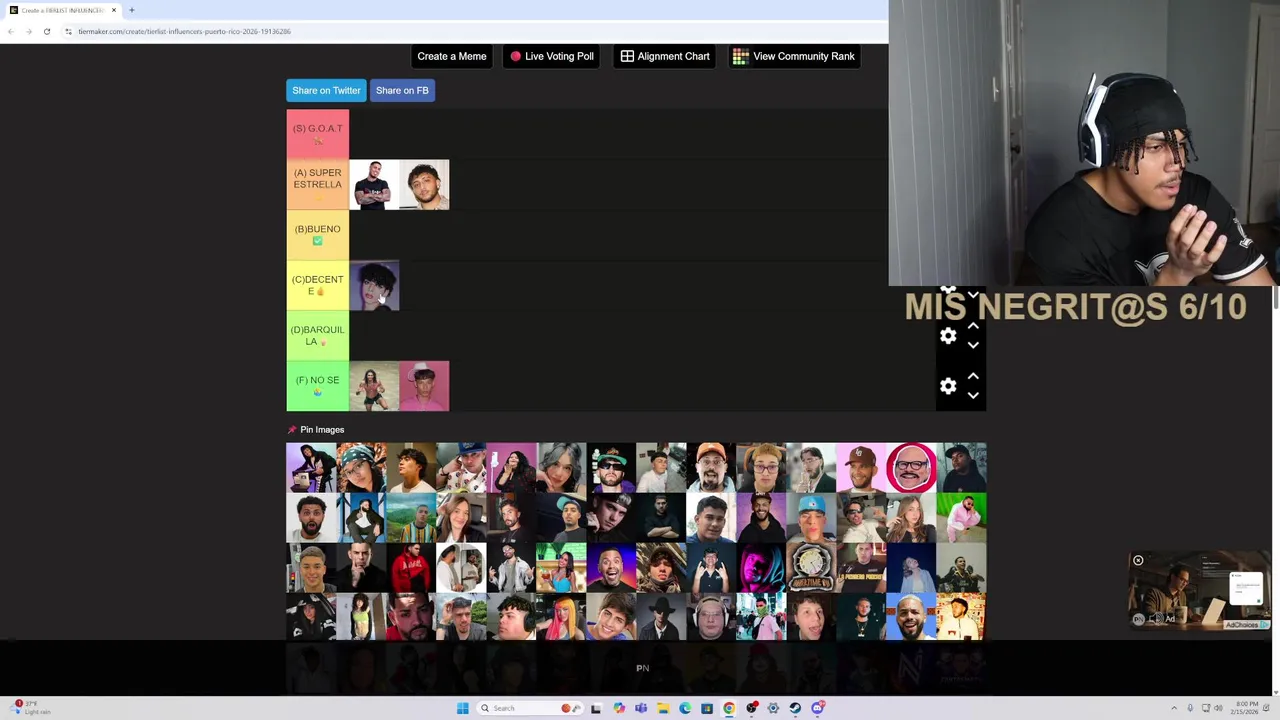Move the D BARQUILLA row down
This screenshot has height=720, width=1280.
pyautogui.click(x=973, y=345)
